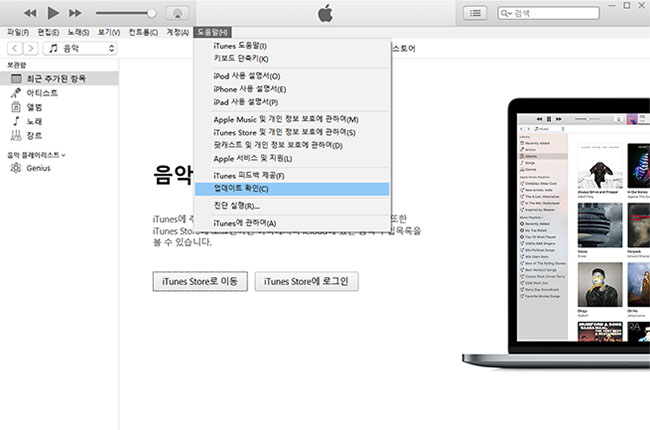
Task: Open the 노래(S) menu
Action: pyautogui.click(x=78, y=32)
